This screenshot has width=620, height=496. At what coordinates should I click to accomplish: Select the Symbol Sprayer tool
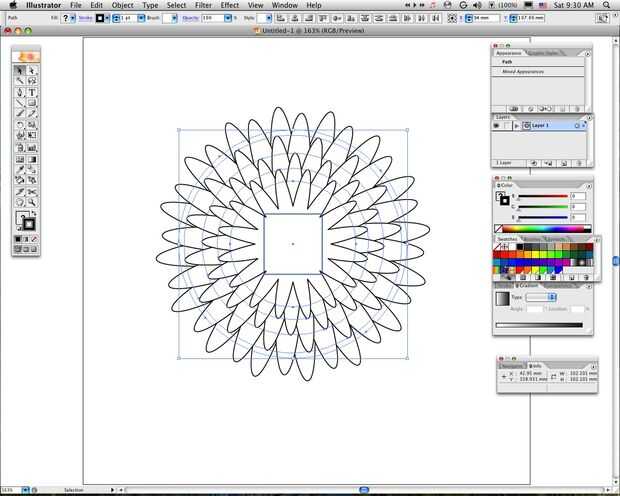coord(20,148)
